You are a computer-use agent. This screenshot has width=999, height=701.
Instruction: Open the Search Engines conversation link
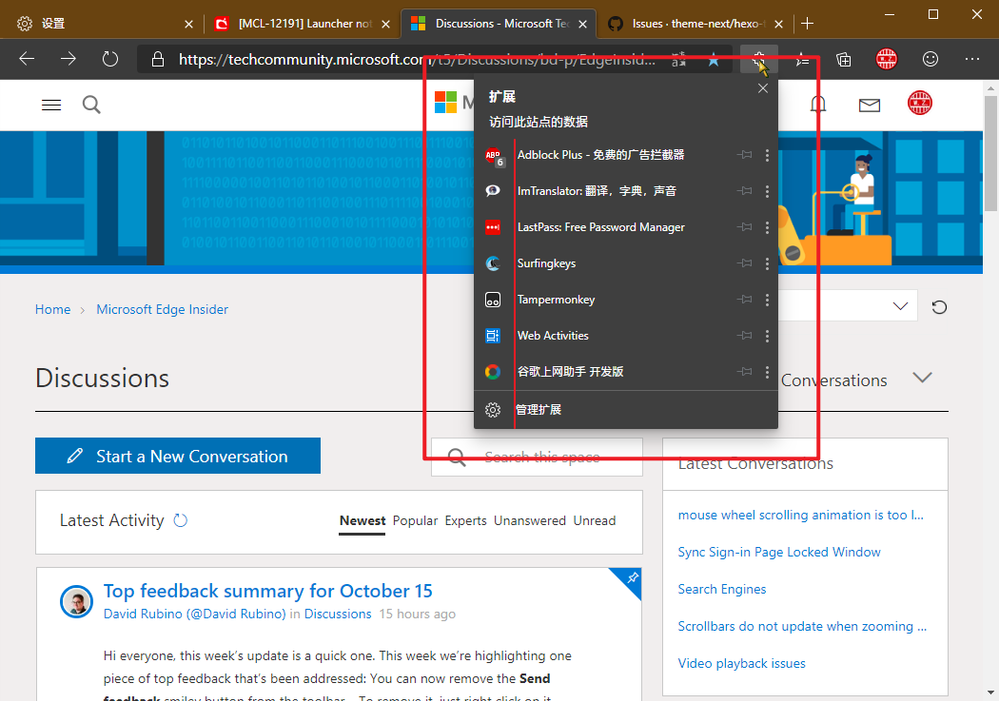(722, 589)
